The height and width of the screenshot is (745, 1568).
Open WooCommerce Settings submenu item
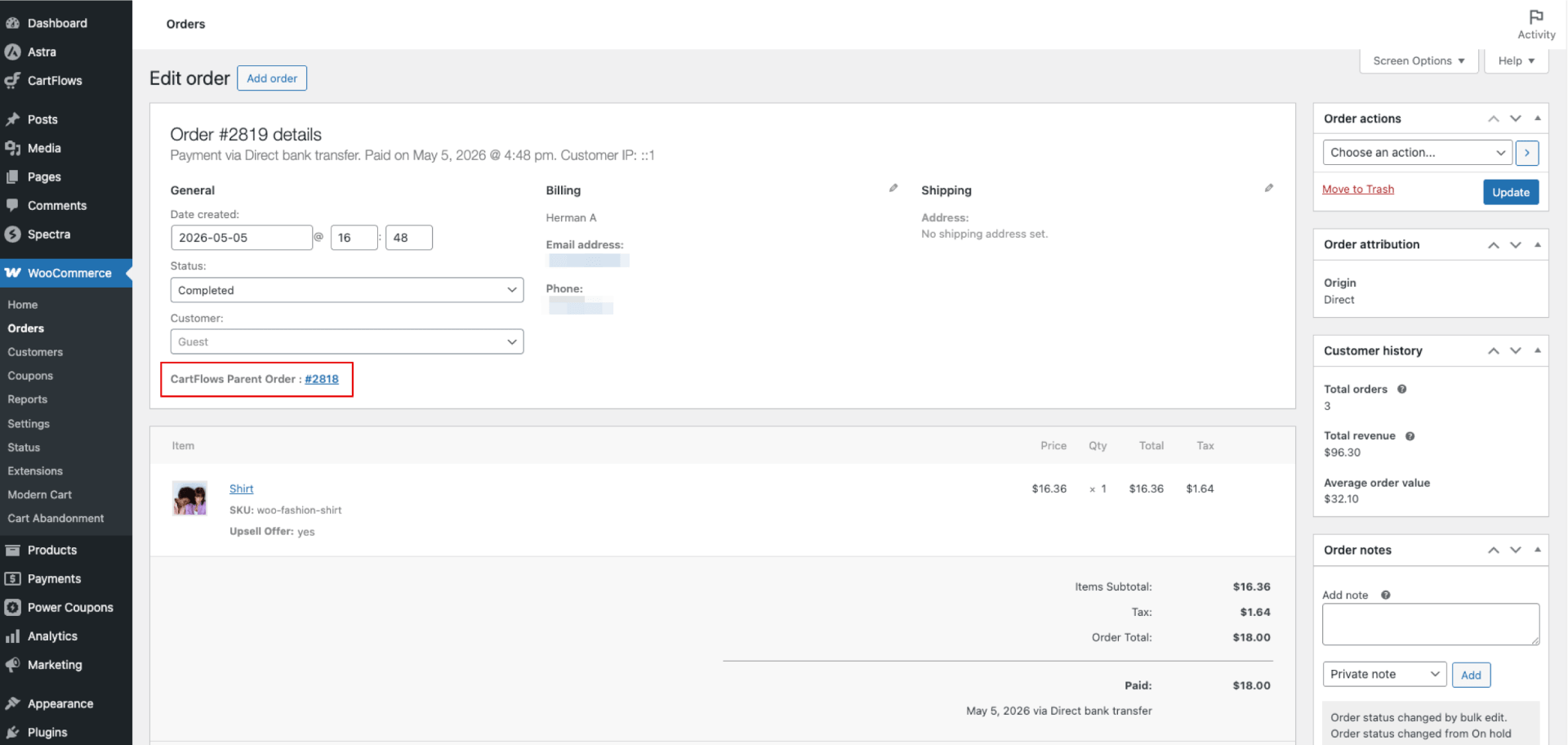29,424
